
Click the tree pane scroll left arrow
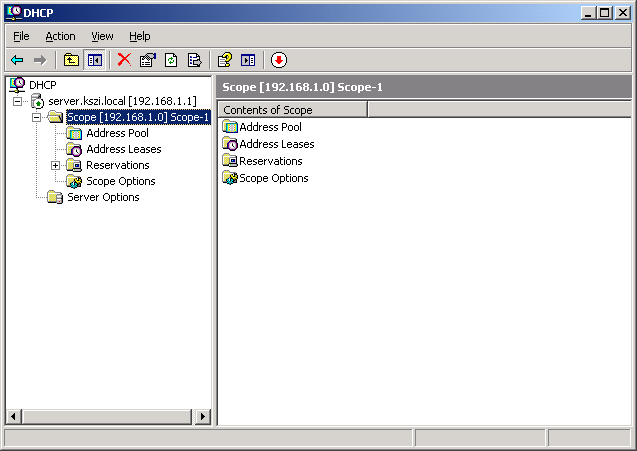coord(14,416)
